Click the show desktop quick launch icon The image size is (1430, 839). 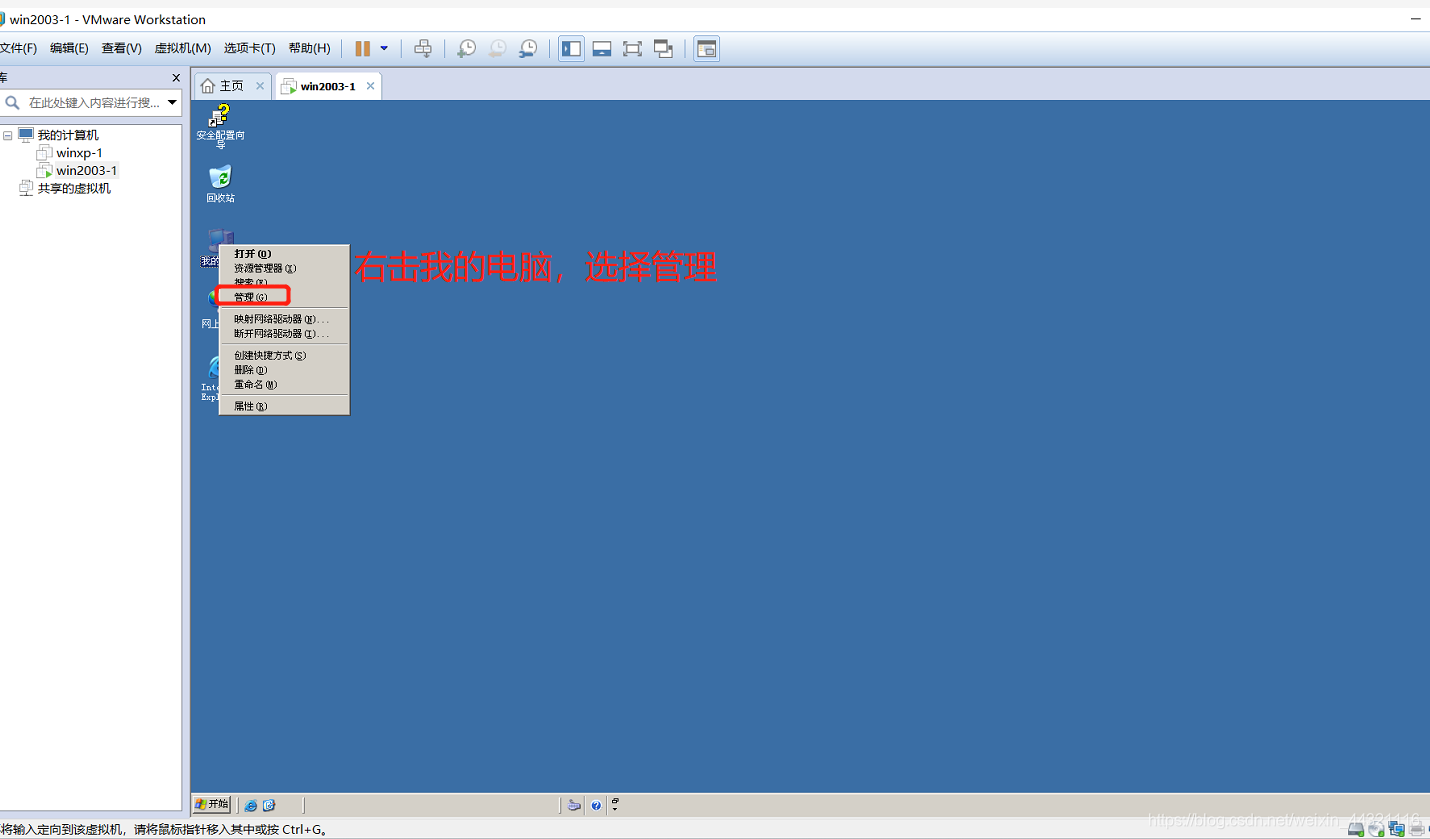(x=268, y=805)
